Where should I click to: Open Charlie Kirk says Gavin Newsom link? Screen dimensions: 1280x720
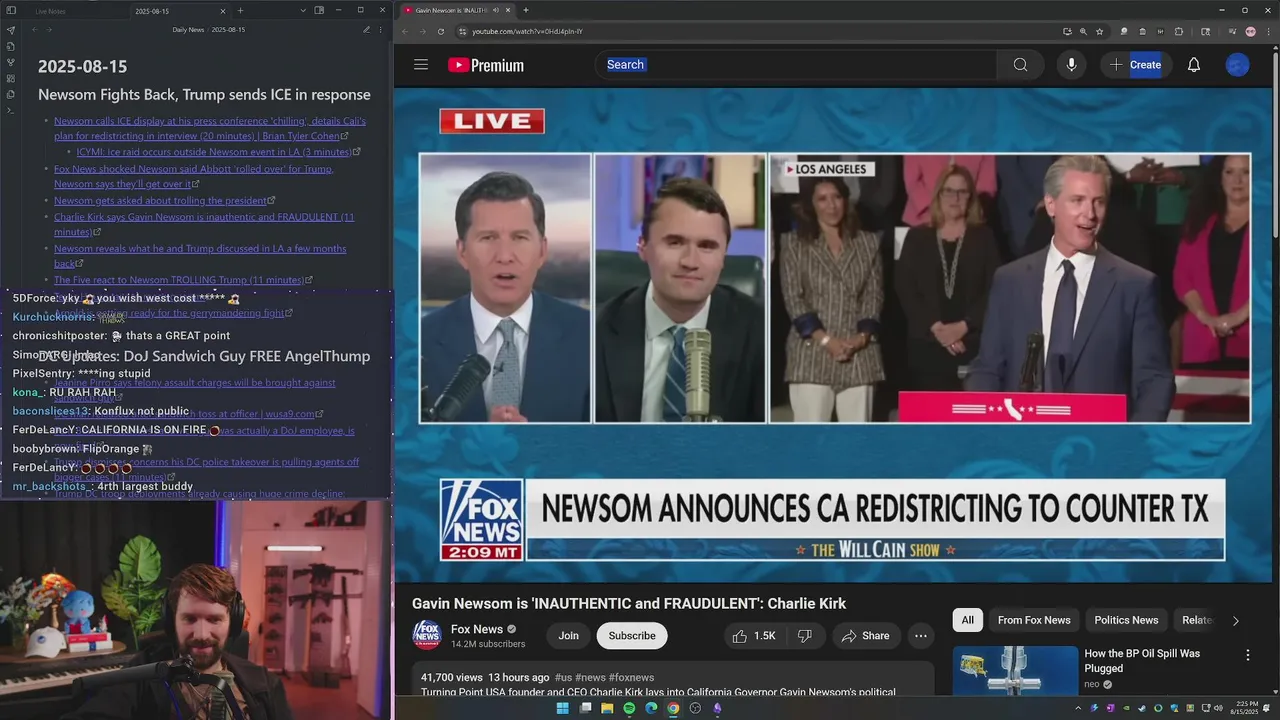[x=204, y=224]
